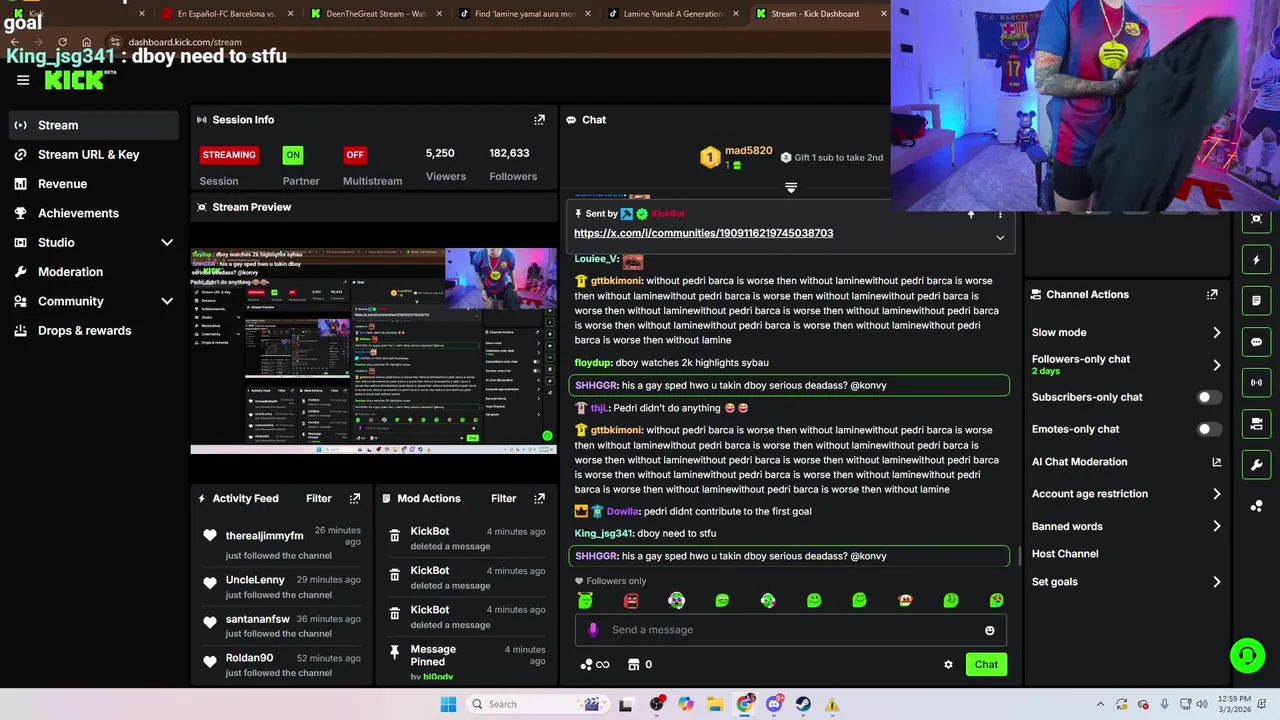Click the Windows Start button
The height and width of the screenshot is (720, 1280).
tap(448, 704)
